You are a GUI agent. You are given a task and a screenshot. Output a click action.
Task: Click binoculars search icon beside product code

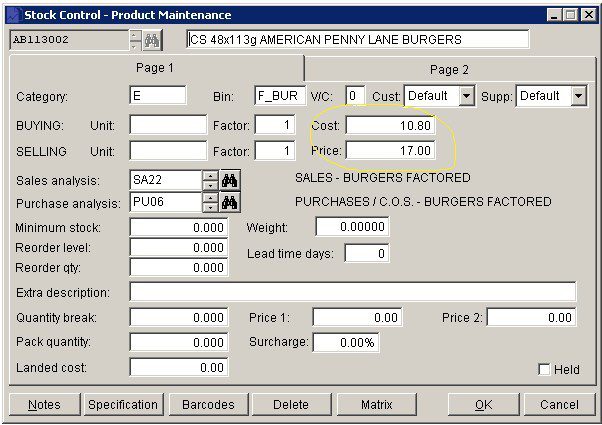[x=152, y=40]
